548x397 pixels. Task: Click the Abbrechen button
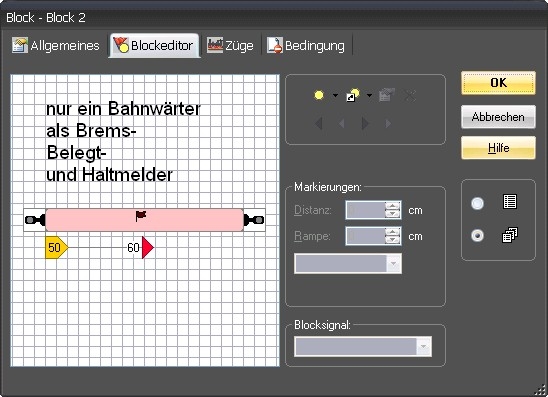pyautogui.click(x=498, y=117)
